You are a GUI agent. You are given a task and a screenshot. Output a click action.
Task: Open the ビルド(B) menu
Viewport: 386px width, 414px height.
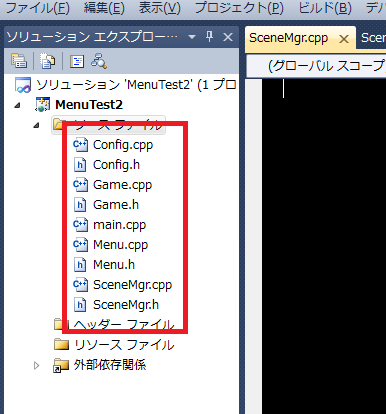[x=325, y=8]
